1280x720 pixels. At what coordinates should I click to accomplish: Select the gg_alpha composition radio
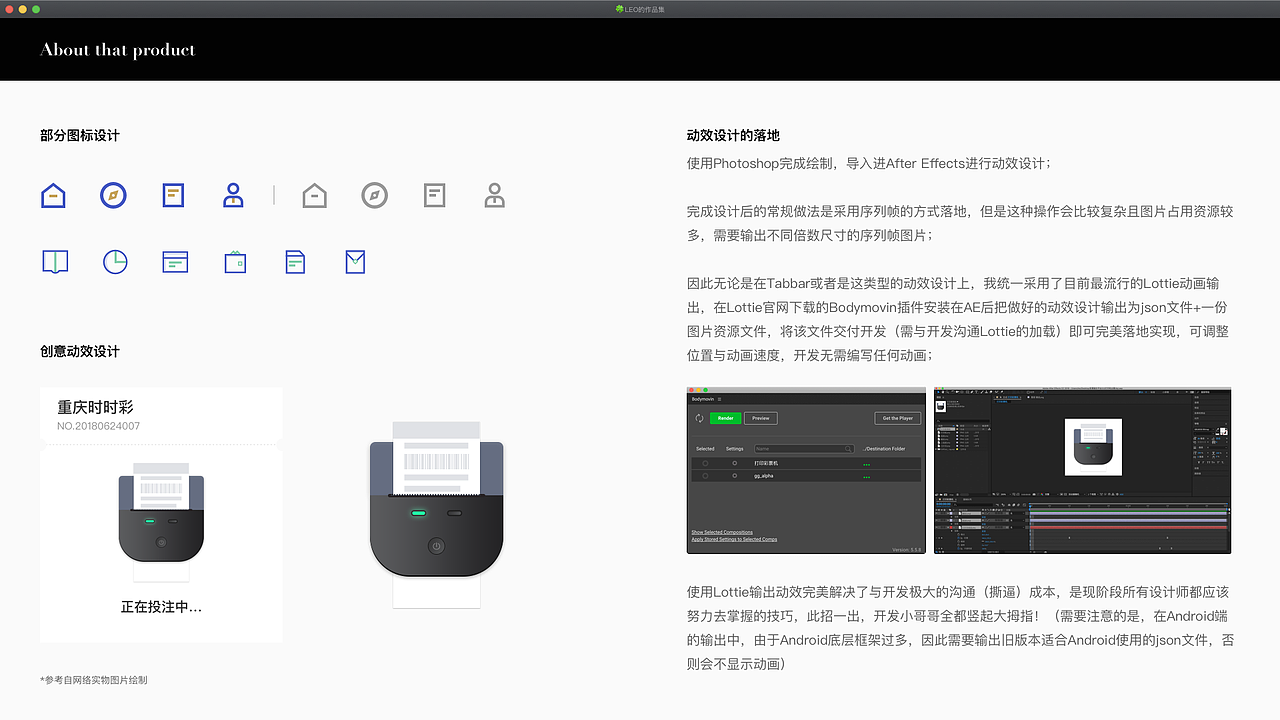coord(705,476)
